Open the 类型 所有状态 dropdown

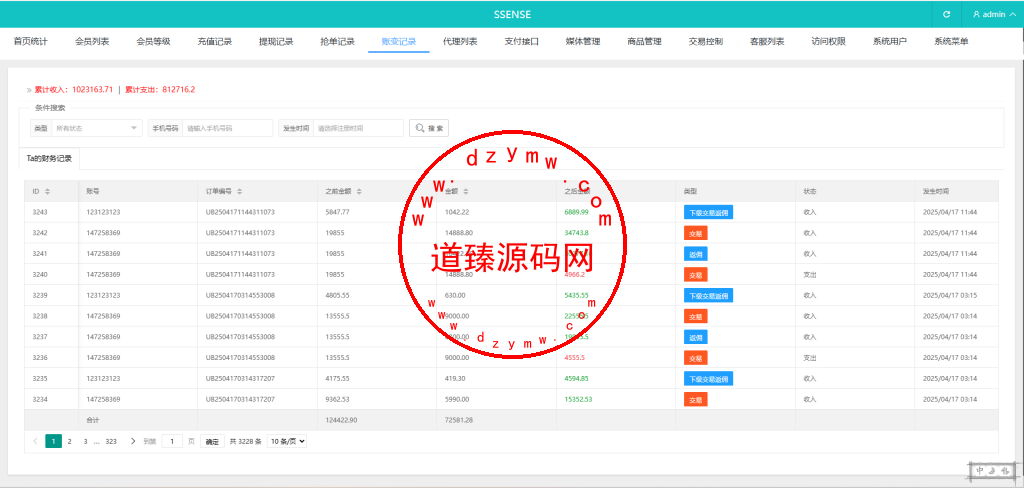(x=97, y=128)
